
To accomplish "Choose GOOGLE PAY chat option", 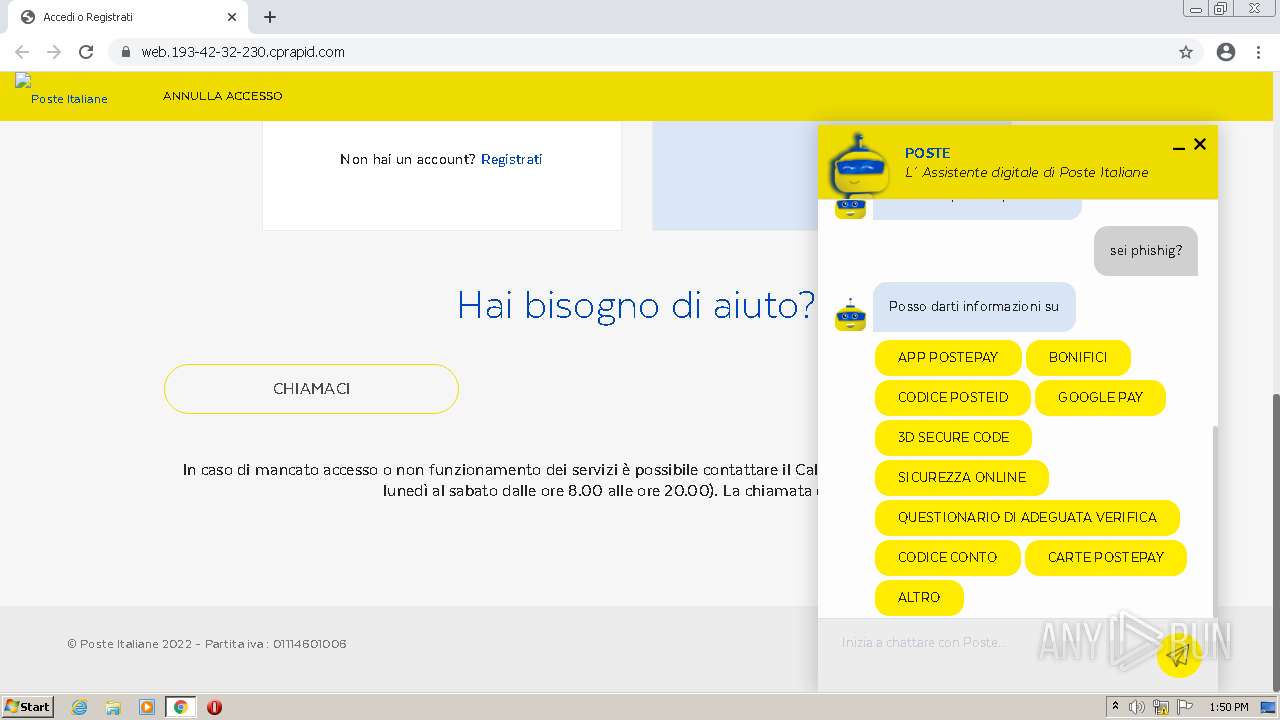I will tap(1100, 397).
